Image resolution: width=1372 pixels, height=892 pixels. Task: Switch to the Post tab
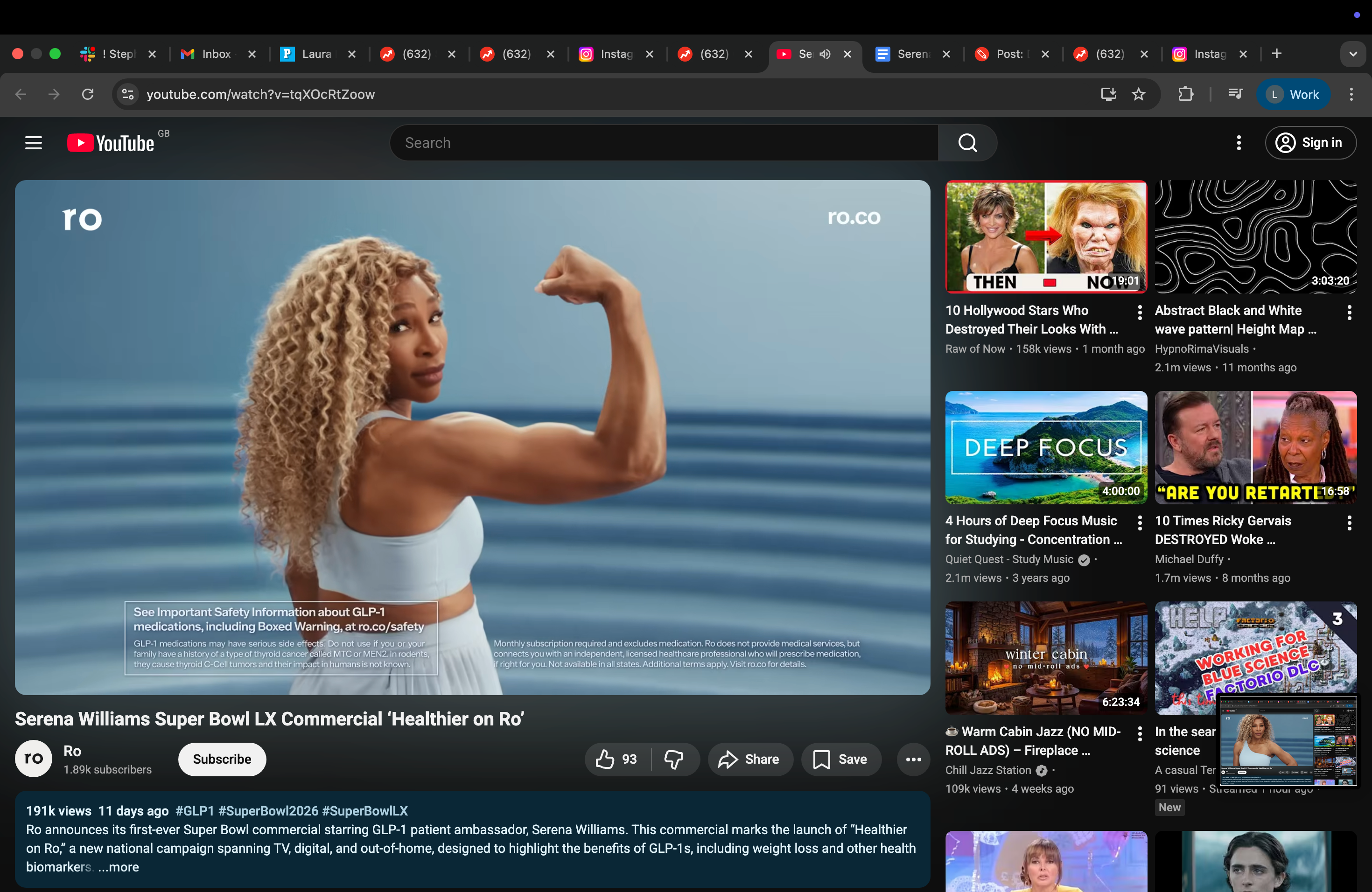tap(1012, 54)
